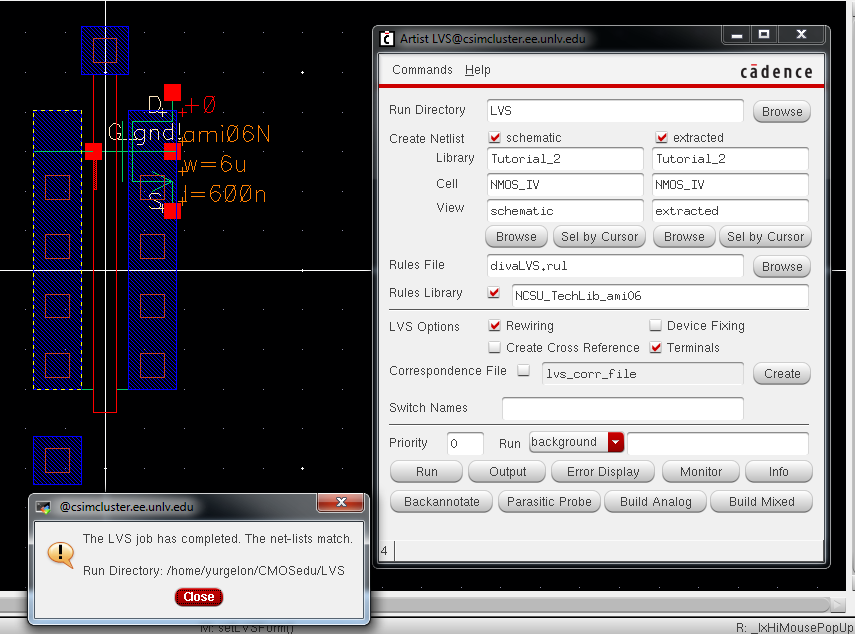Click the Run button
Viewport: 855px width, 634px height.
pos(426,472)
